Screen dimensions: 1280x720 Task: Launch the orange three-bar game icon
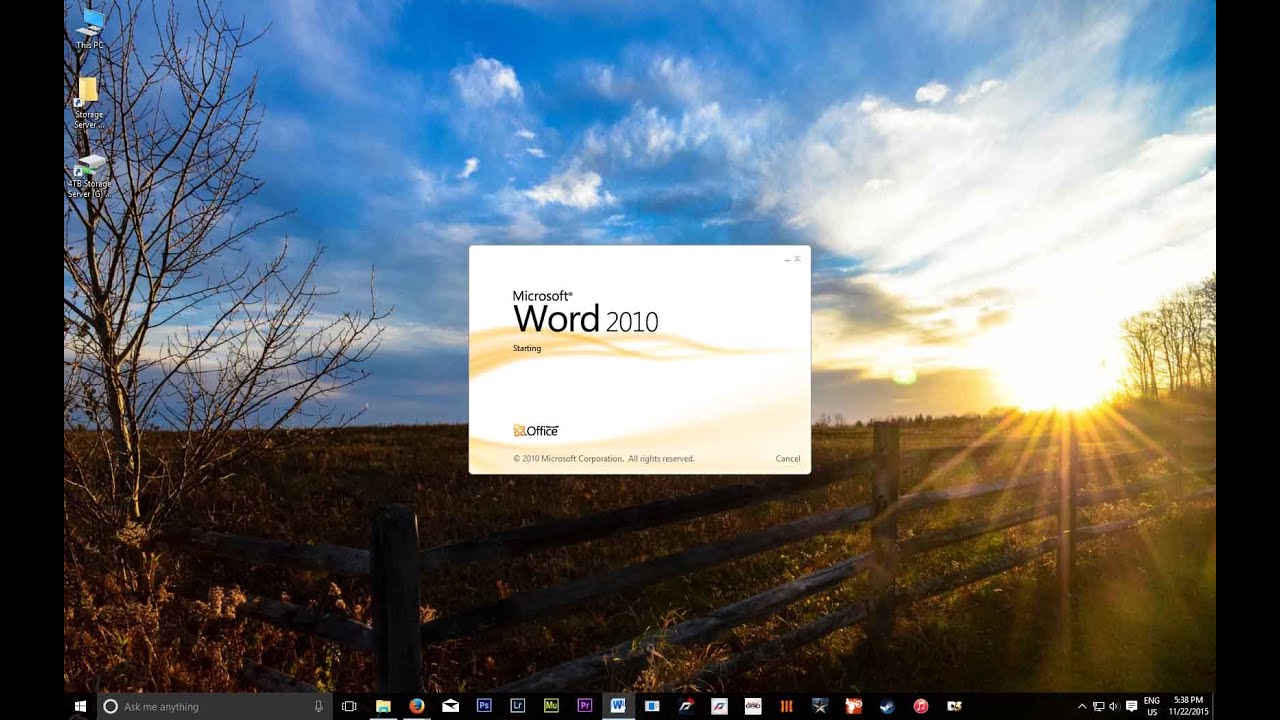pos(787,706)
